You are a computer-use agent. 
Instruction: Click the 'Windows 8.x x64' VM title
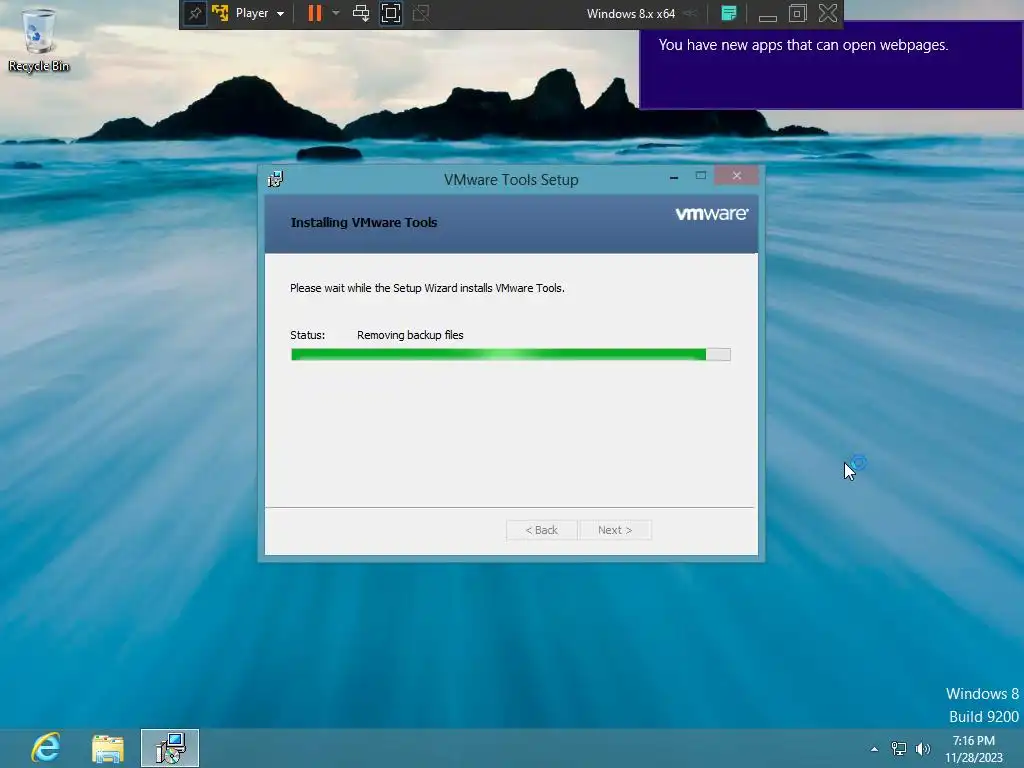click(x=631, y=14)
